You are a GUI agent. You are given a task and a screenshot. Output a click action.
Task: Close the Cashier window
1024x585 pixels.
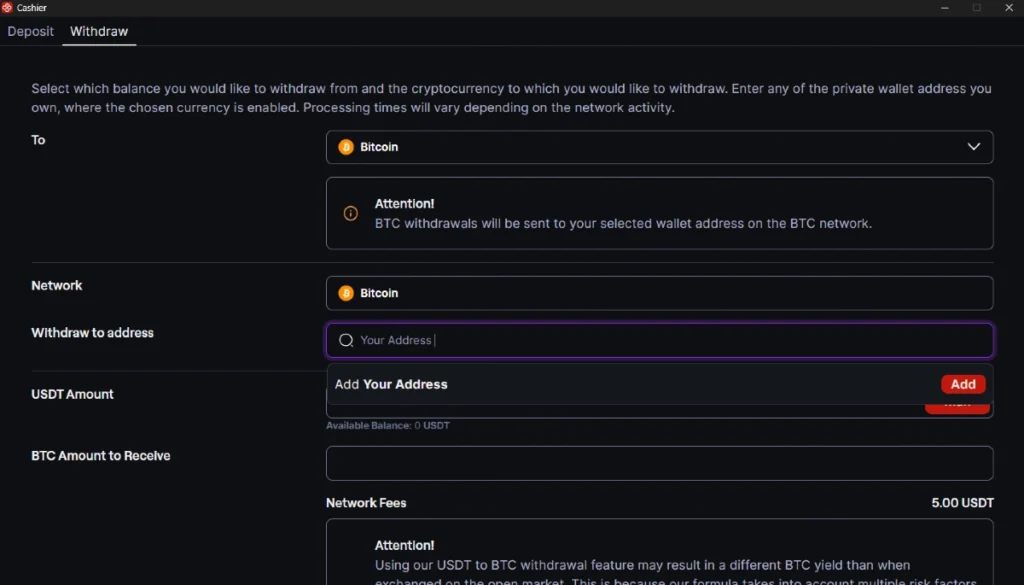tap(1008, 8)
